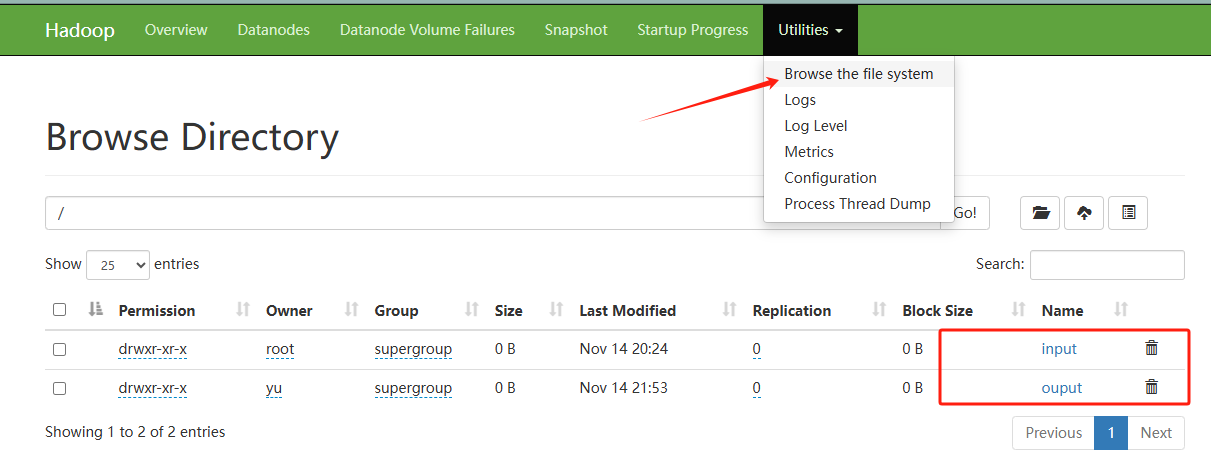Open the Show entries count dropdown

(118, 265)
